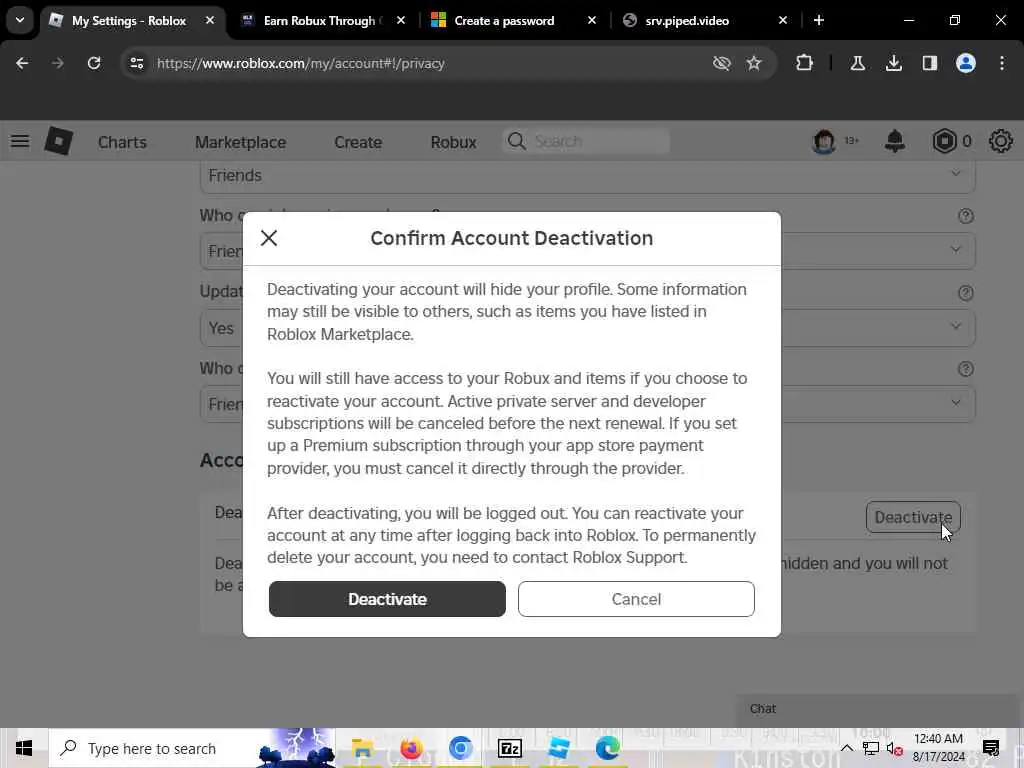Image resolution: width=1024 pixels, height=768 pixels.
Task: Switch to My Settings - Roblox tab
Action: point(129,21)
